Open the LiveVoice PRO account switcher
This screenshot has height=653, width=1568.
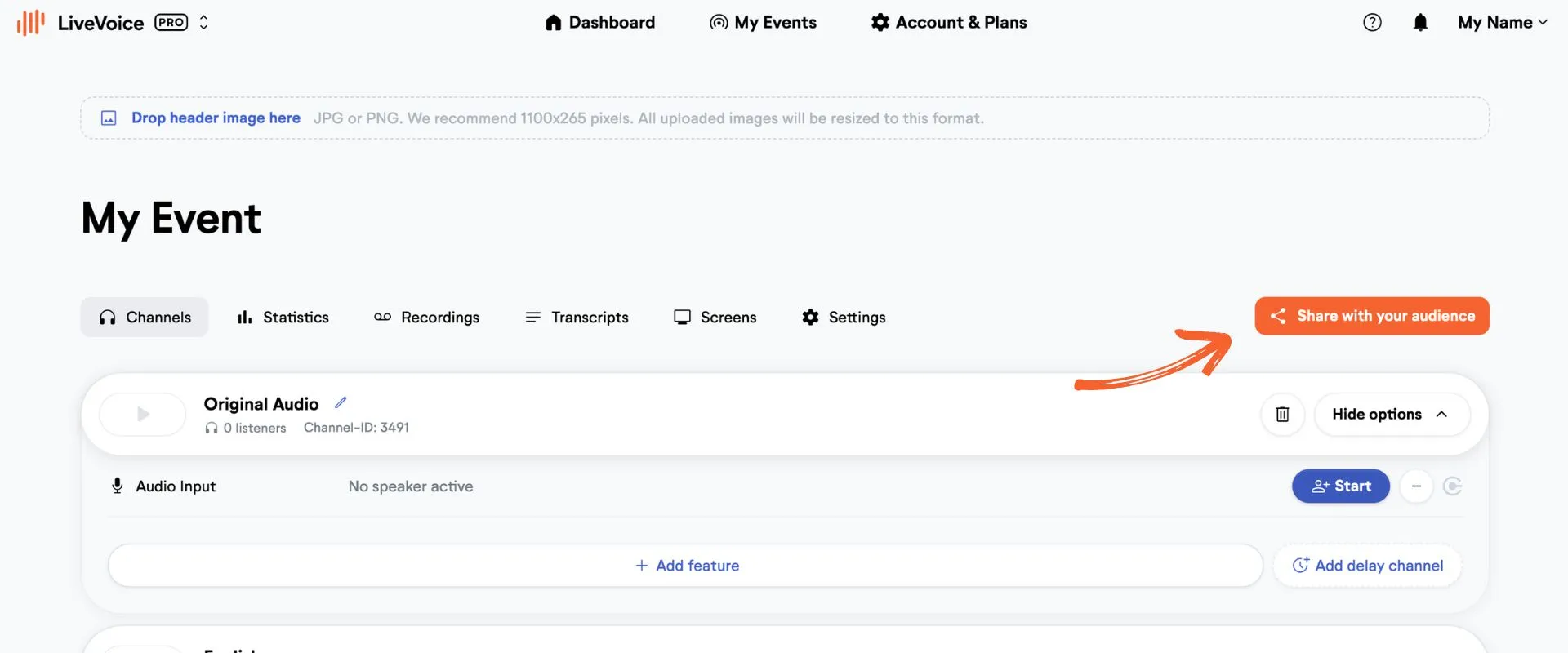203,22
